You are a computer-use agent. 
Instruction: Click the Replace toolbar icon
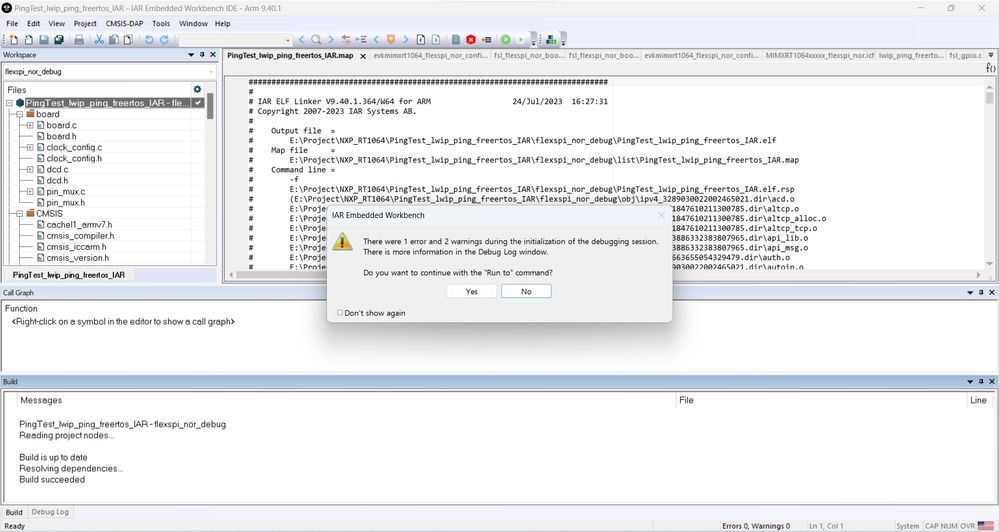[346, 40]
